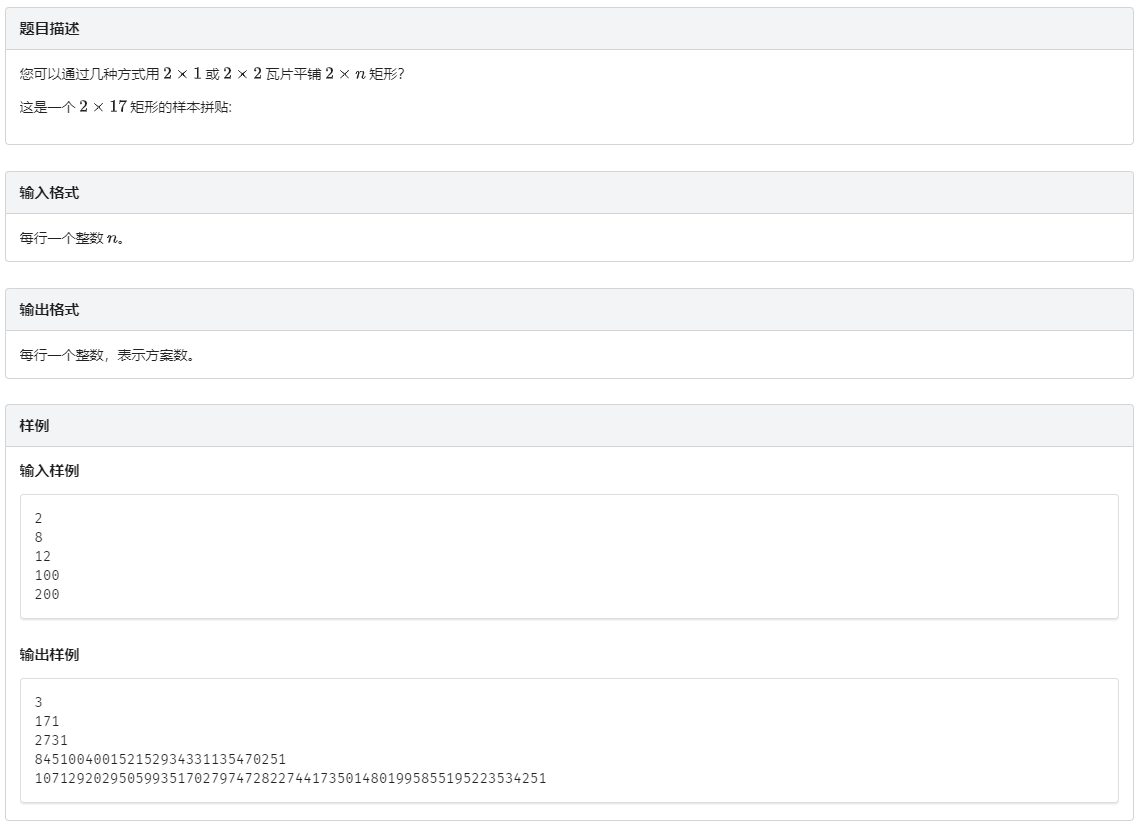Screen dimensions: 1142x829
Task: Click the input sample value 12
Action: pyautogui.click(x=42, y=557)
